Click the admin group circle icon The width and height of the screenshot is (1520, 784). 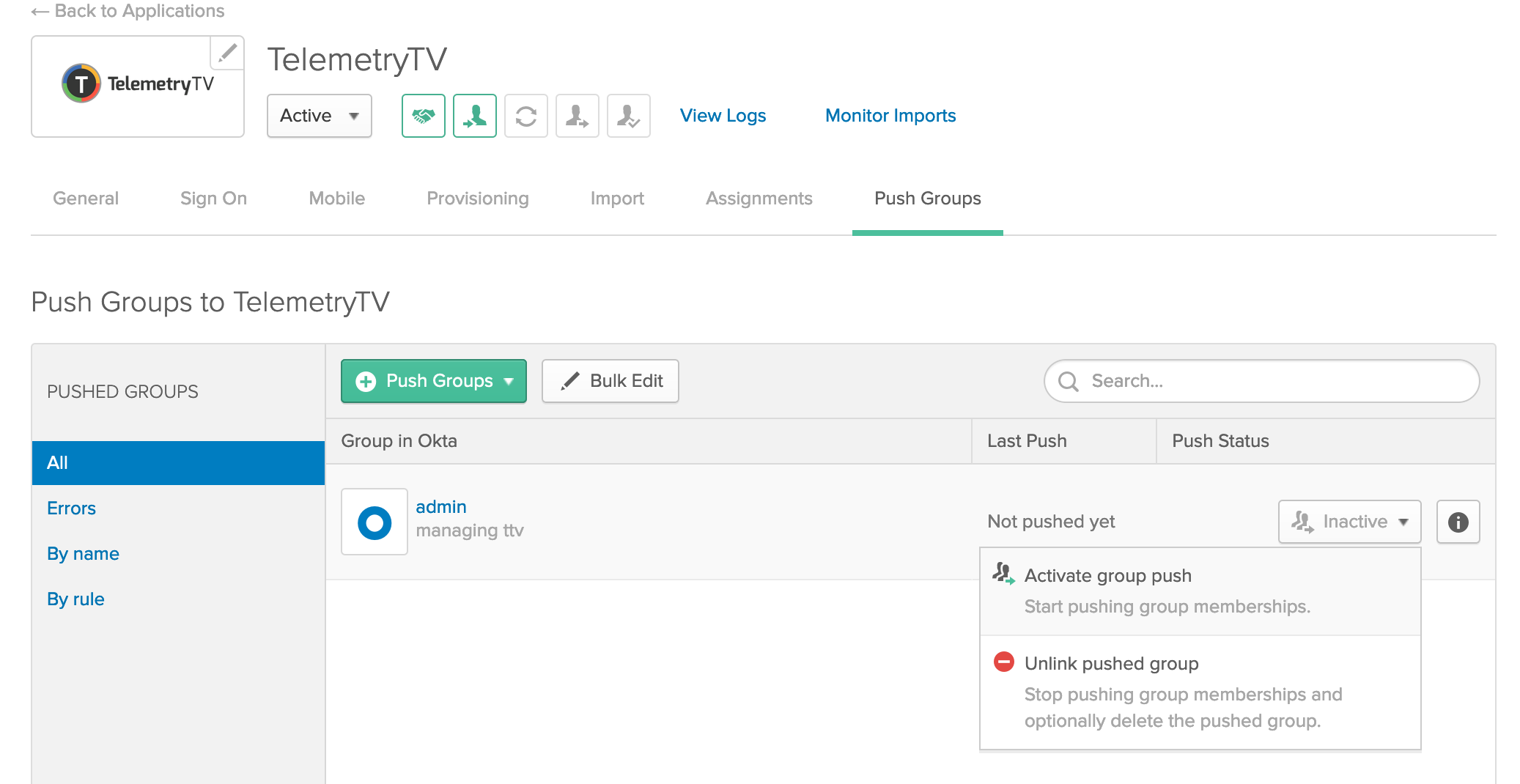click(x=375, y=522)
